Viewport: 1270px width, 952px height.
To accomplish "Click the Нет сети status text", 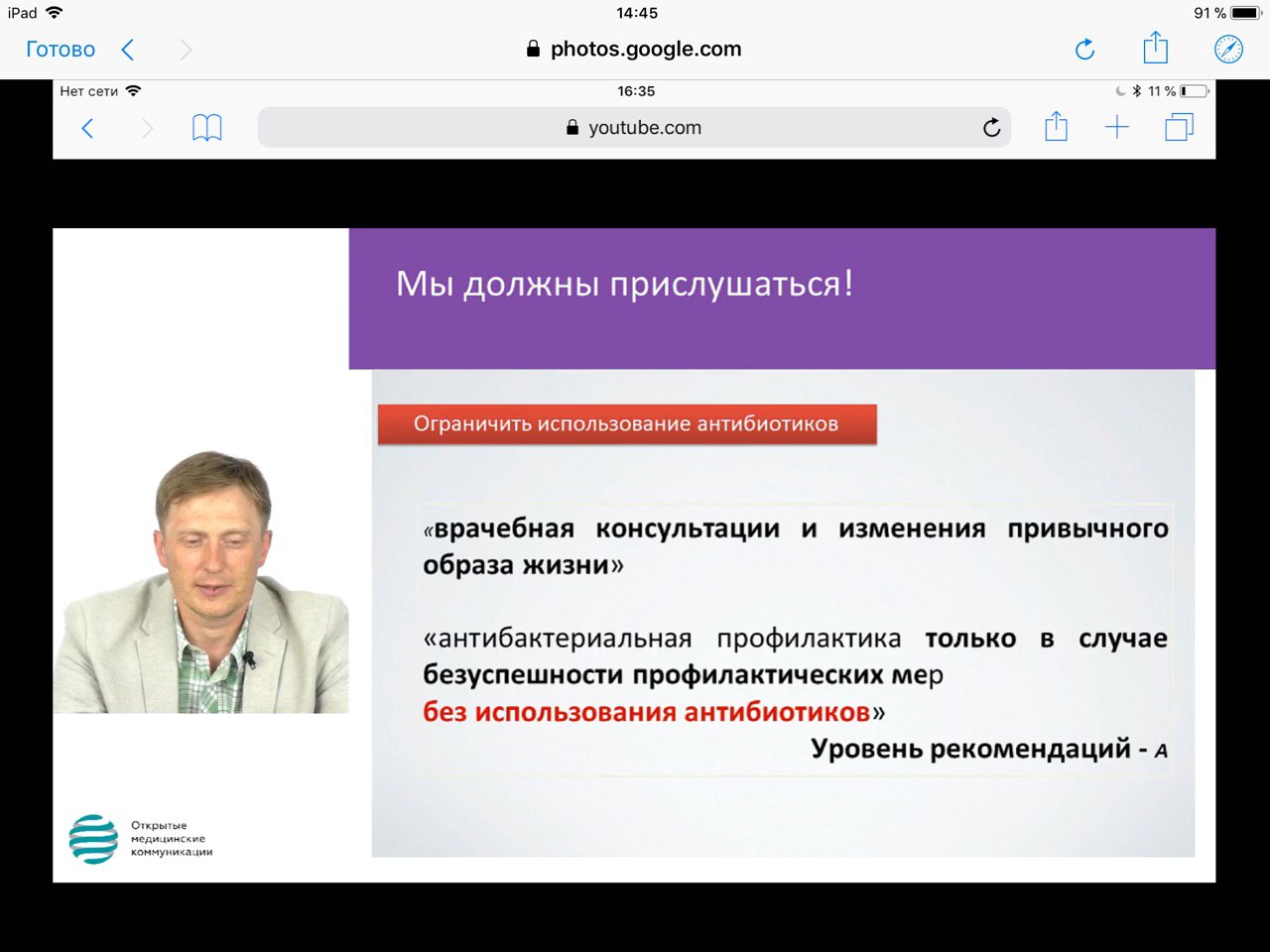I will click(x=88, y=91).
